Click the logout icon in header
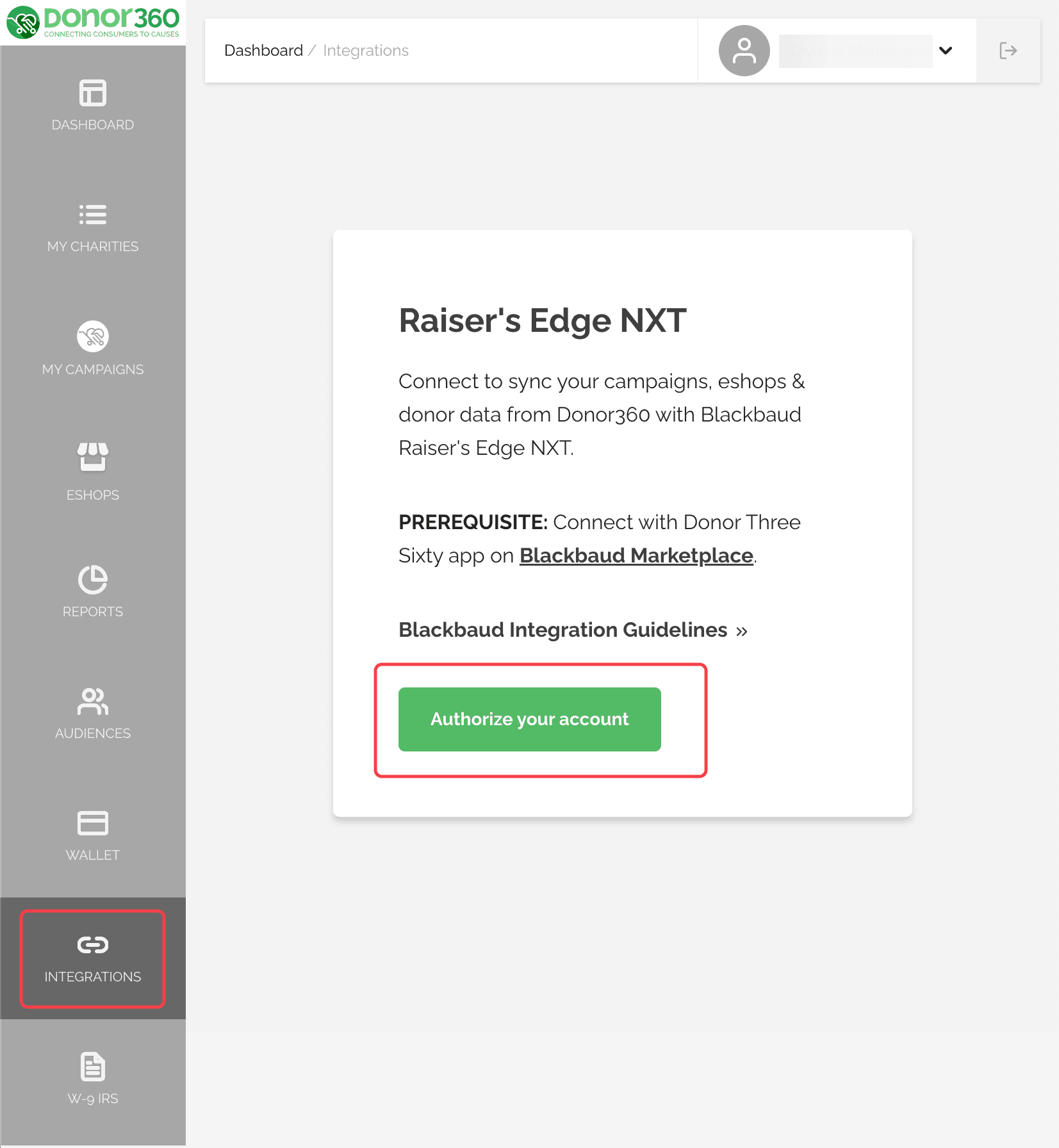Image resolution: width=1059 pixels, height=1148 pixels. coord(1008,51)
